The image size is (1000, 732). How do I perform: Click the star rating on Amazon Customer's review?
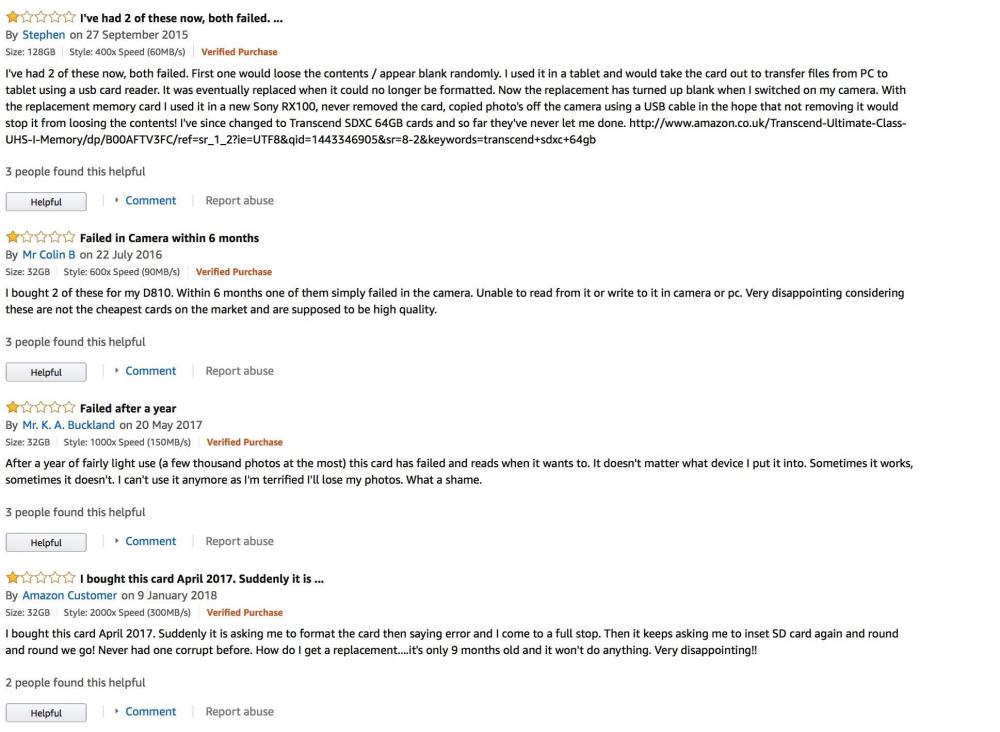point(40,578)
